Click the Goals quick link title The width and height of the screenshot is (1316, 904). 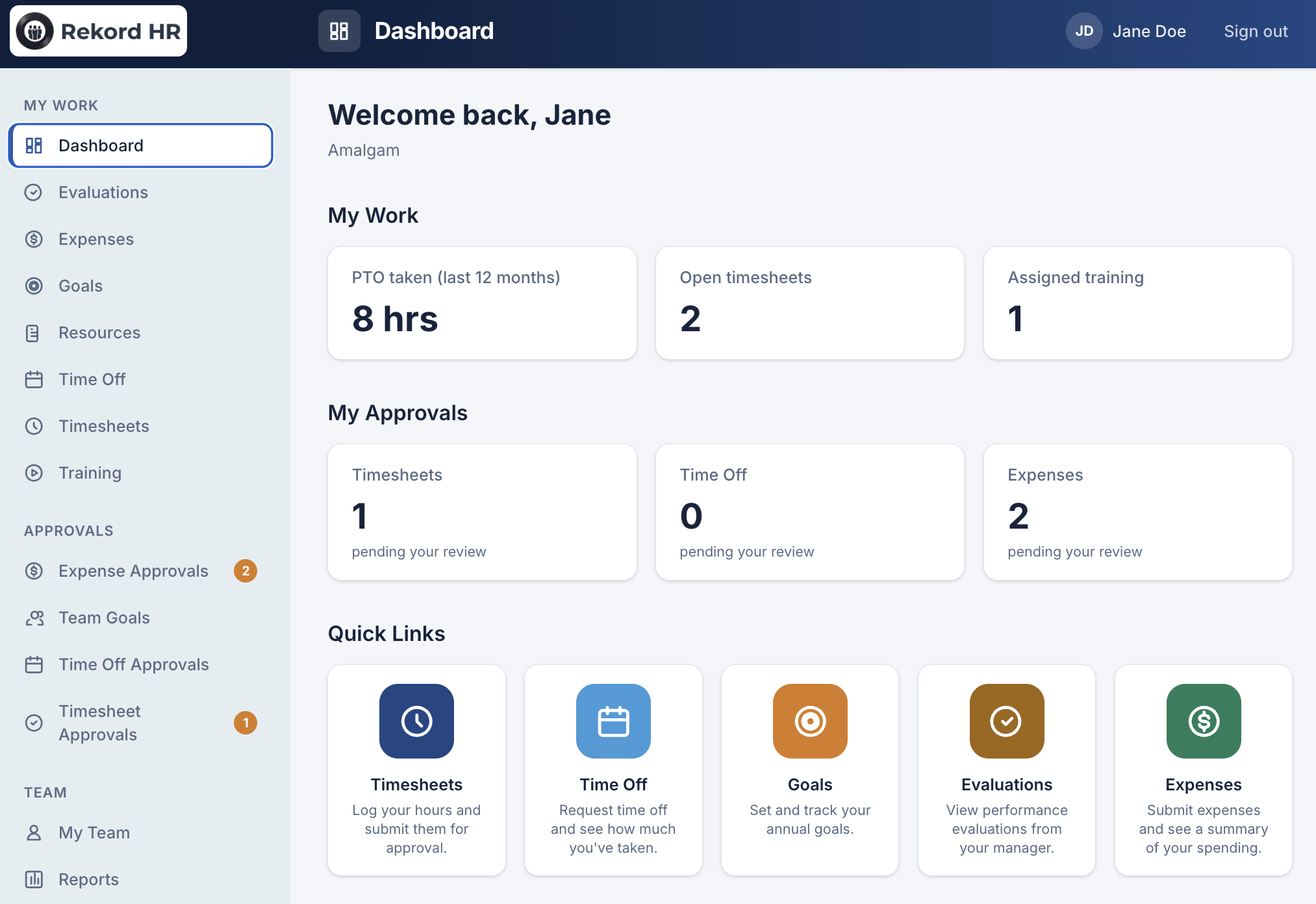pyautogui.click(x=810, y=785)
